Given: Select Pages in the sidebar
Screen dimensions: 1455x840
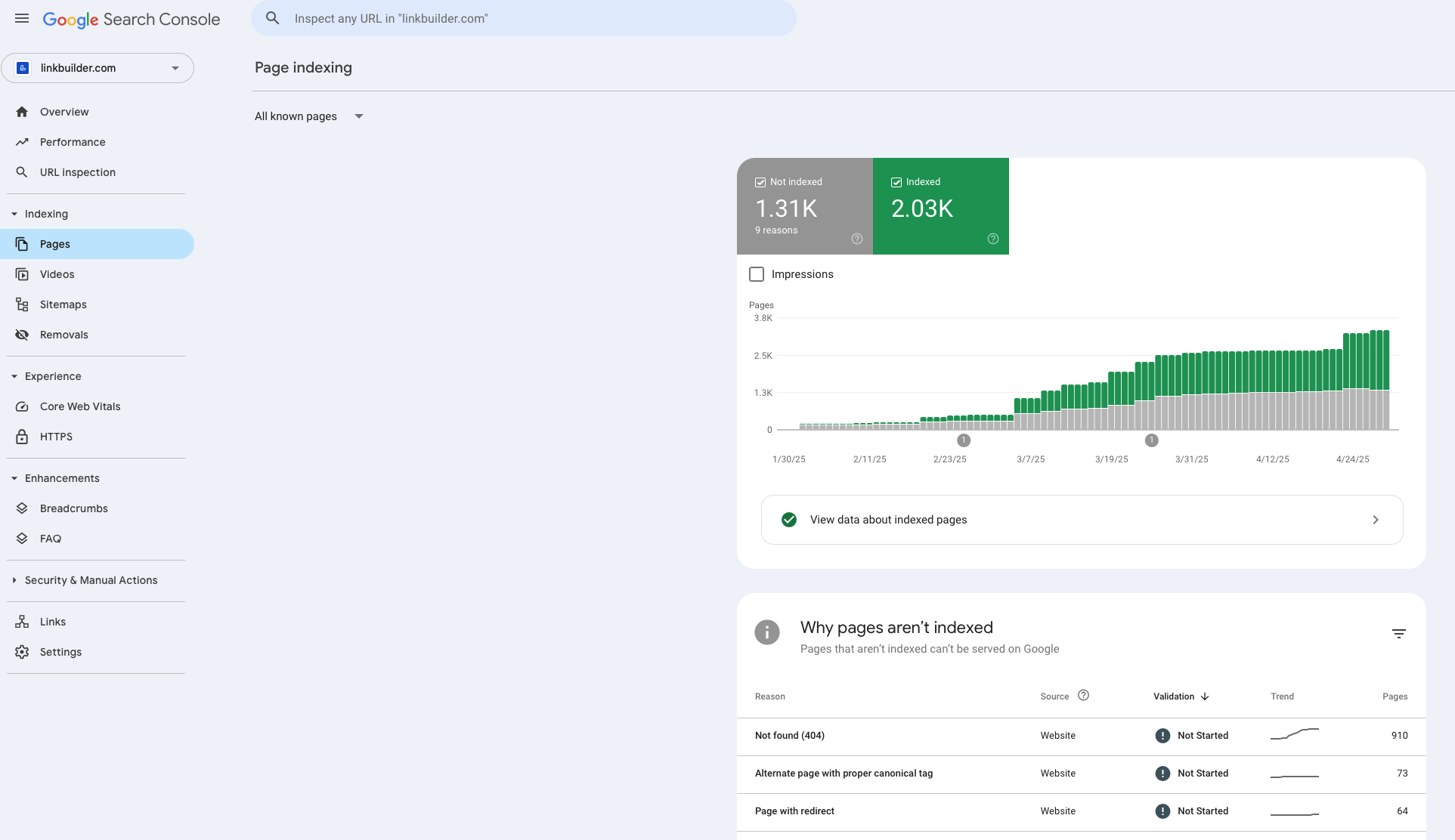Looking at the screenshot, I should coord(97,244).
